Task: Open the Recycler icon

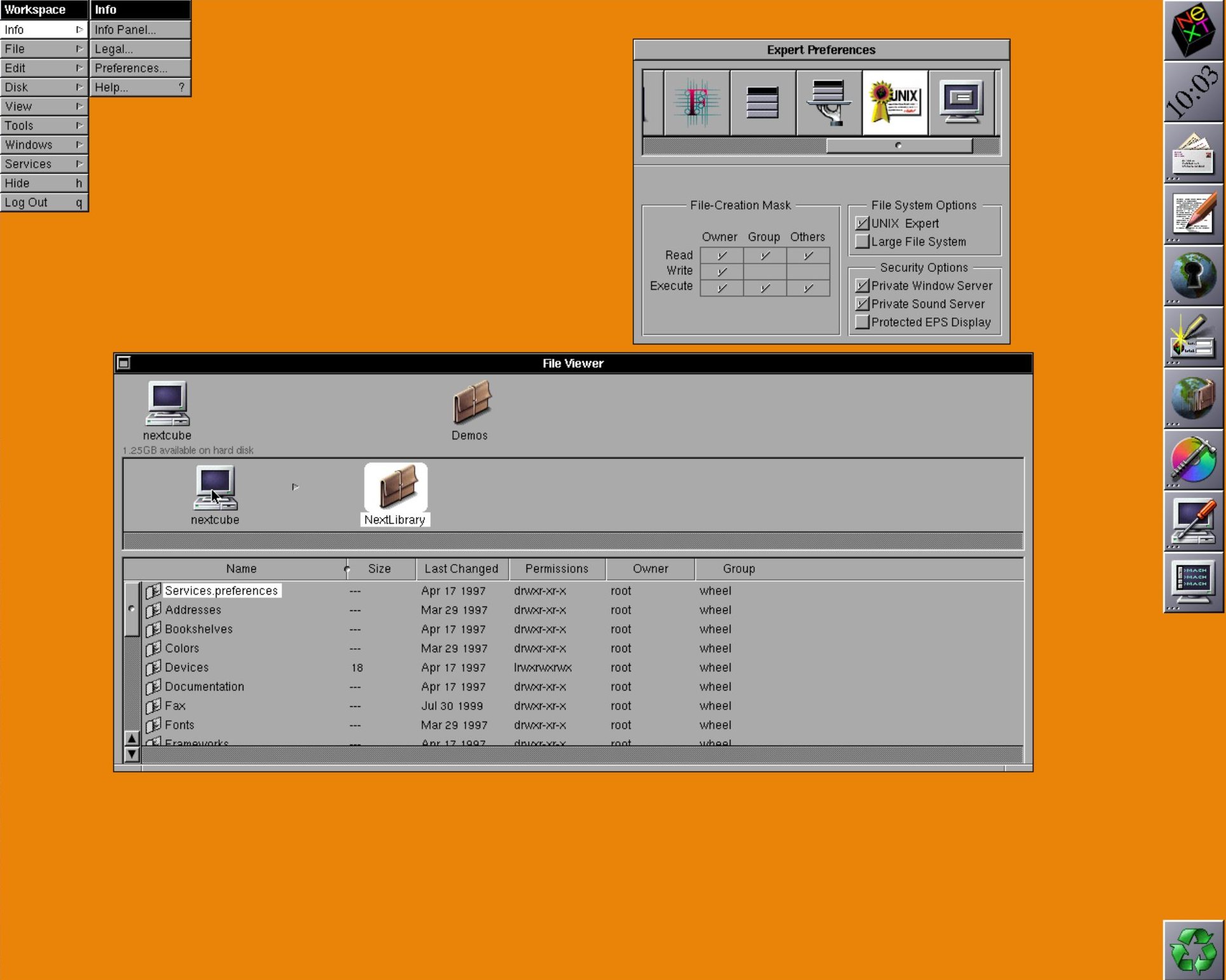Action: click(1192, 950)
